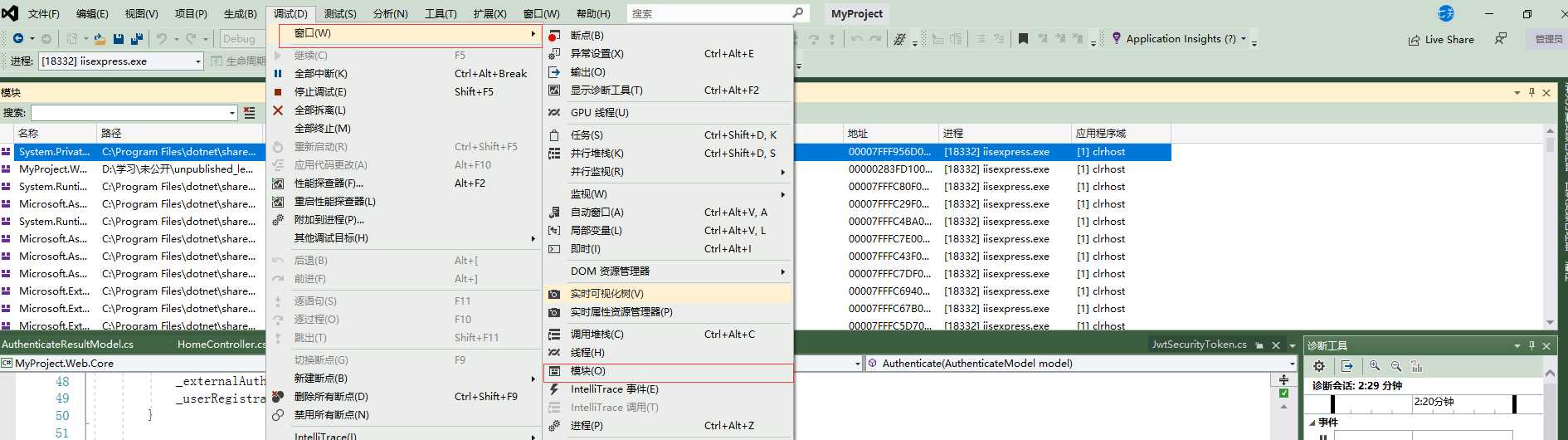Open Live Visual Tree (实时可视化树)

[x=669, y=293]
